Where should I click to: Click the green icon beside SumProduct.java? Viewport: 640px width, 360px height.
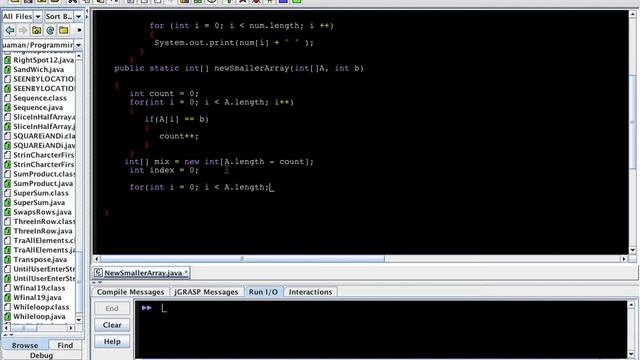(7, 183)
